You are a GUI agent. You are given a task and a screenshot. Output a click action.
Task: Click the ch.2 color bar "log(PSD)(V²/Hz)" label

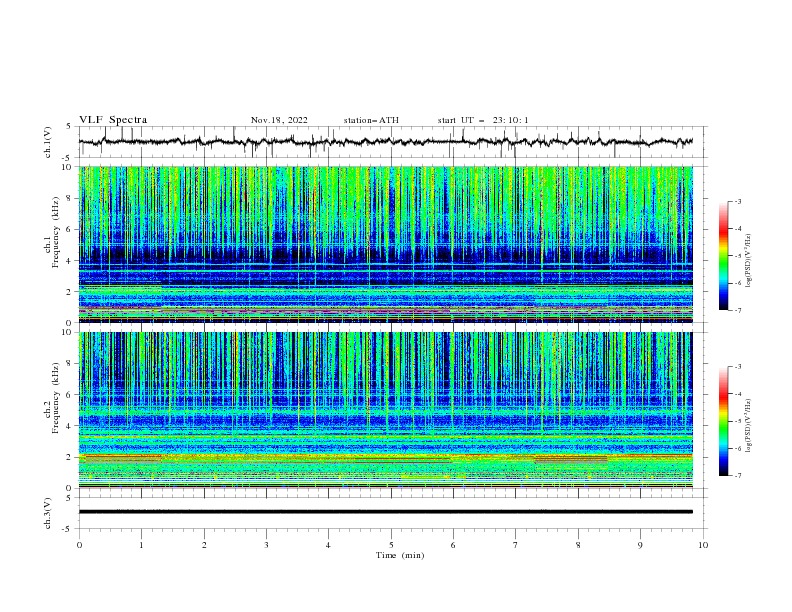(748, 426)
